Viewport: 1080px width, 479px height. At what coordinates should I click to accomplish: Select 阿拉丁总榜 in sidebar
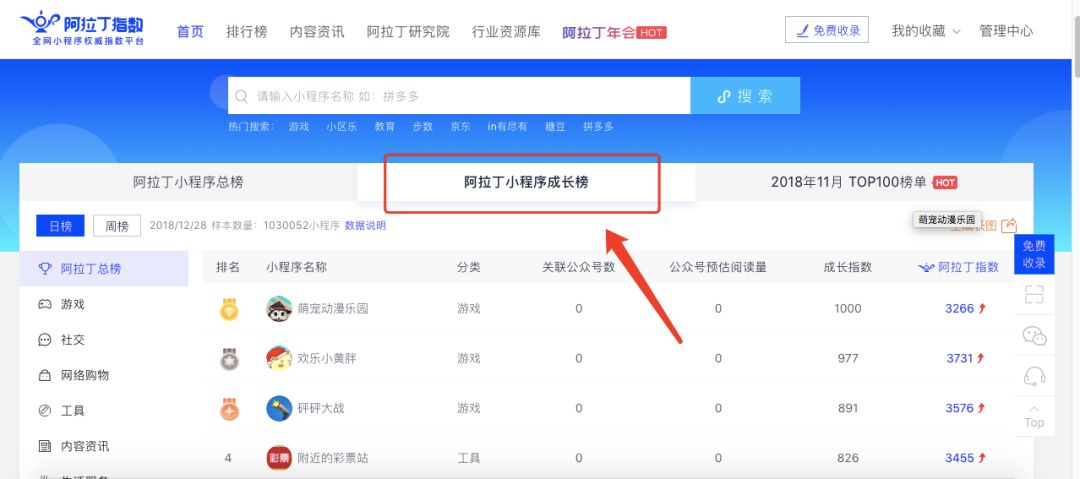click(104, 269)
